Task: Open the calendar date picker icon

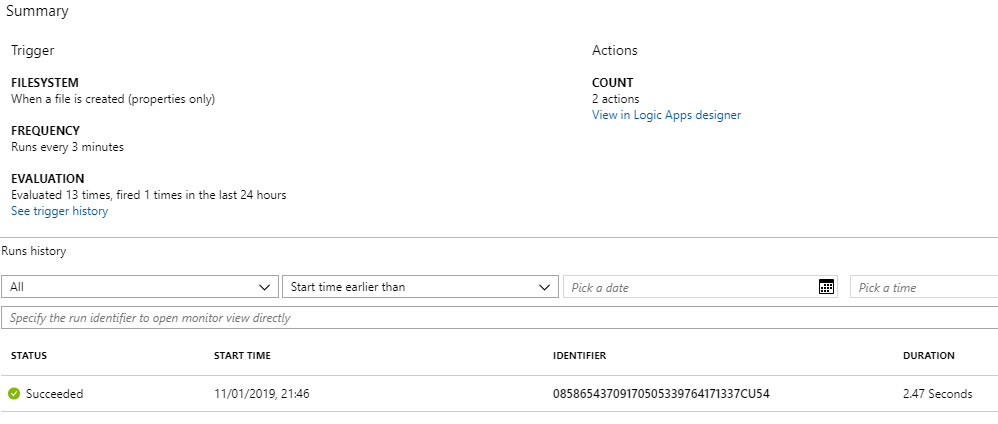Action: click(826, 287)
